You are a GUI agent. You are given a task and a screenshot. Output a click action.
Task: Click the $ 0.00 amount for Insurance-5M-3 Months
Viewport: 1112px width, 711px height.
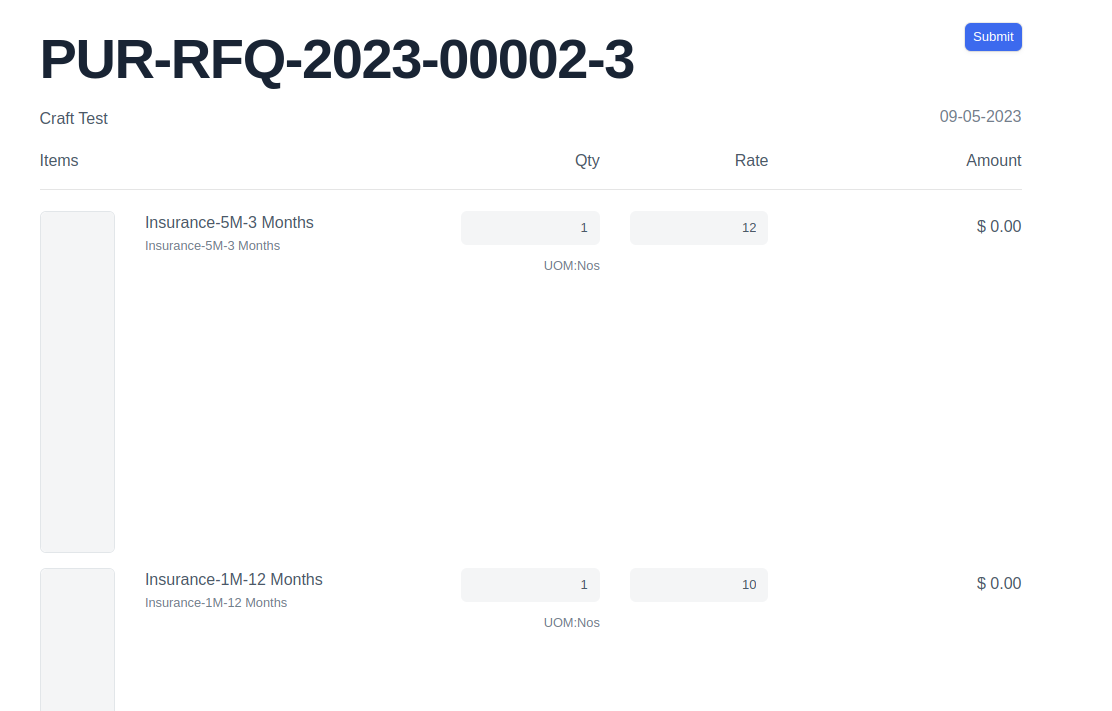(x=998, y=226)
